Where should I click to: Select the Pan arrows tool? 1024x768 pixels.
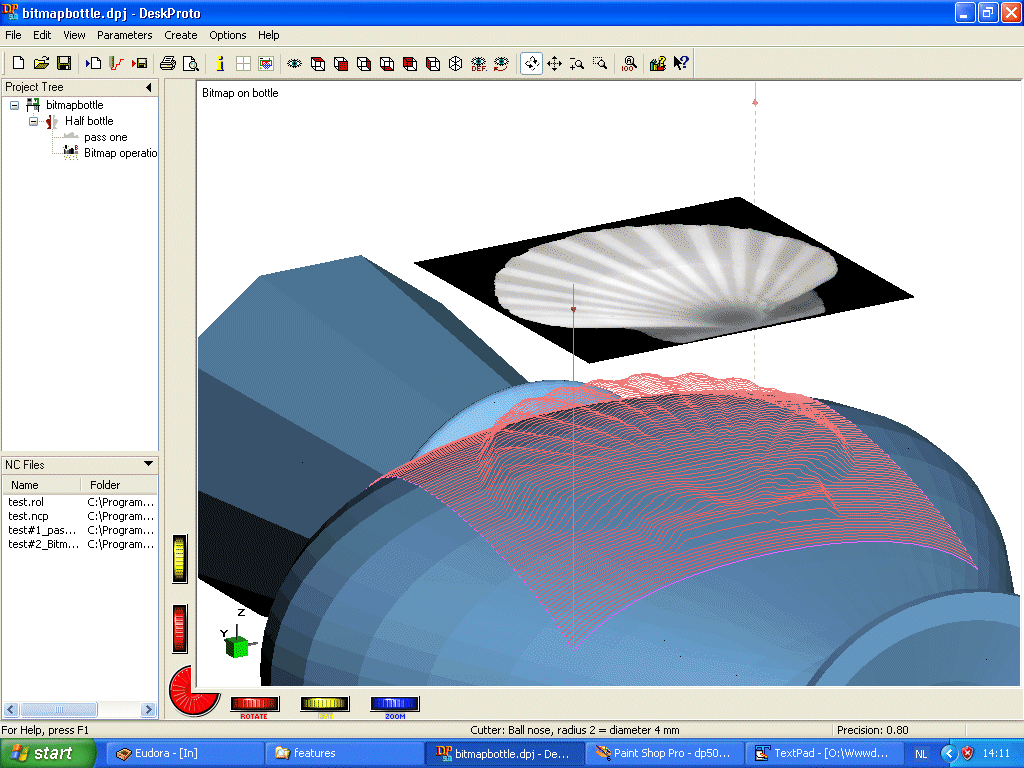click(554, 63)
